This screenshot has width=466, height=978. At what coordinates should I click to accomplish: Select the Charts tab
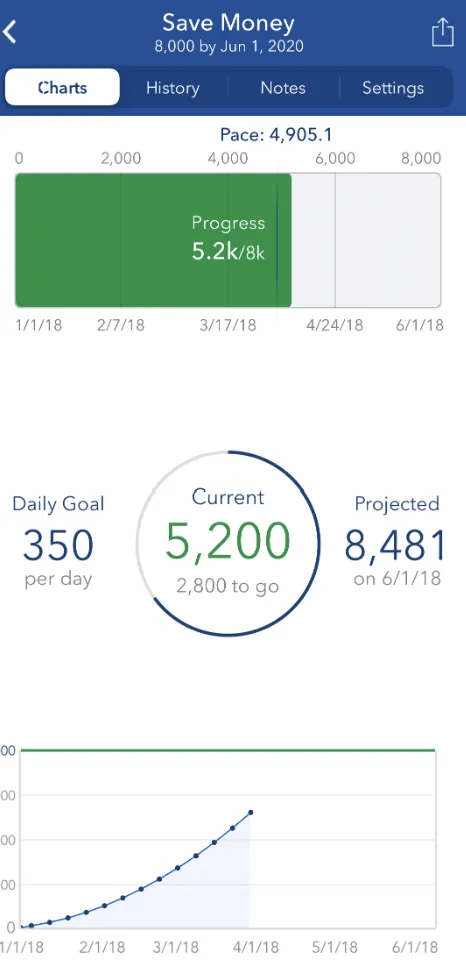(62, 87)
